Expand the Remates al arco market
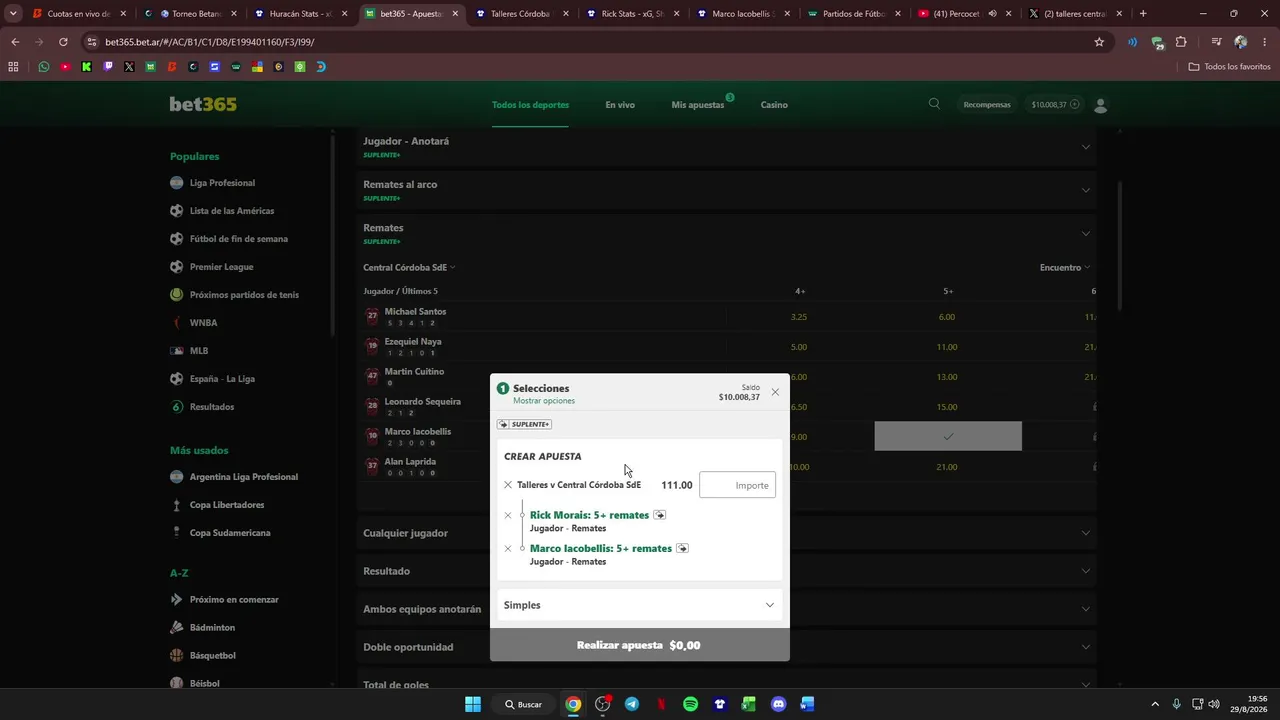This screenshot has width=1280, height=720. (x=726, y=190)
